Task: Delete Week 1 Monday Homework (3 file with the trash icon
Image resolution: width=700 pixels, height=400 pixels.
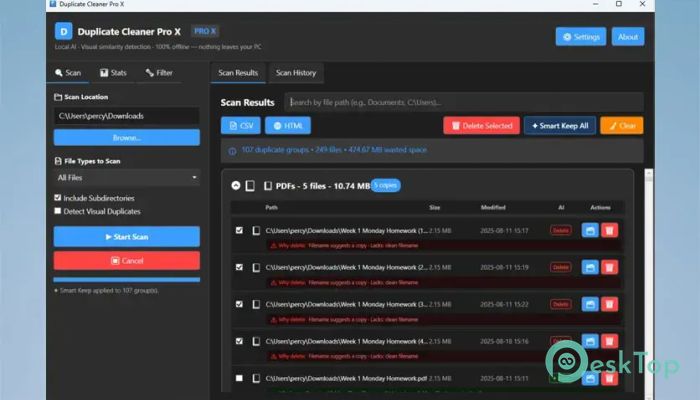Action: point(609,304)
